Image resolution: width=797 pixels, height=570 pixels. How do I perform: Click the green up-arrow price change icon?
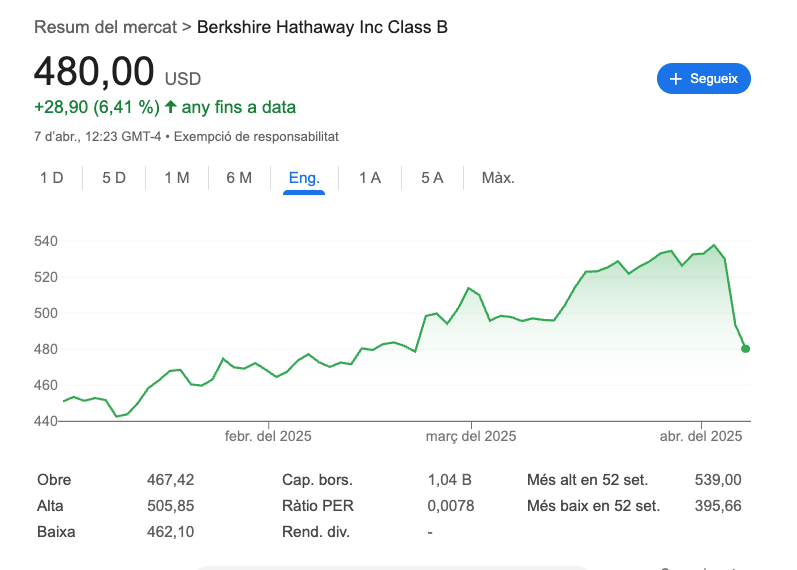click(171, 107)
